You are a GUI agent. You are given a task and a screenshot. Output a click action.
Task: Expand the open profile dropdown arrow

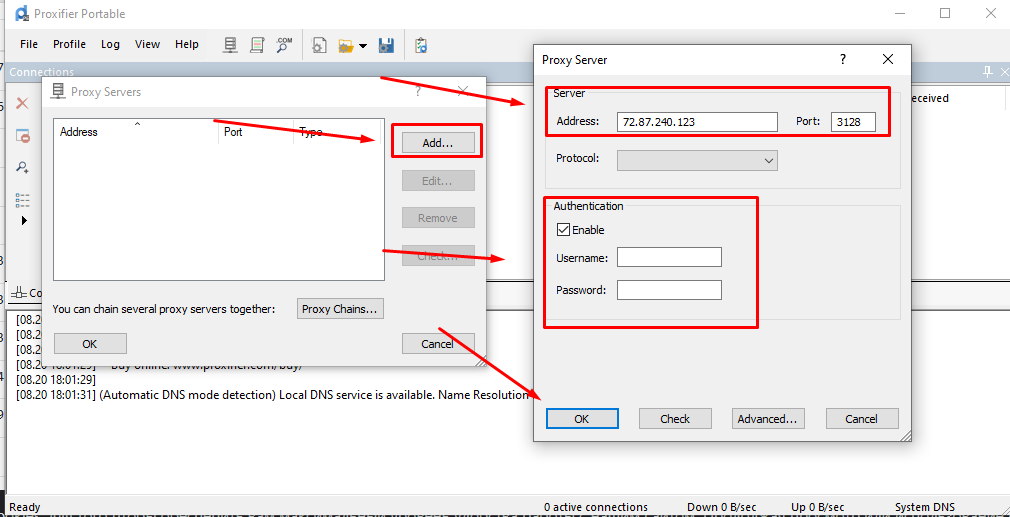363,46
